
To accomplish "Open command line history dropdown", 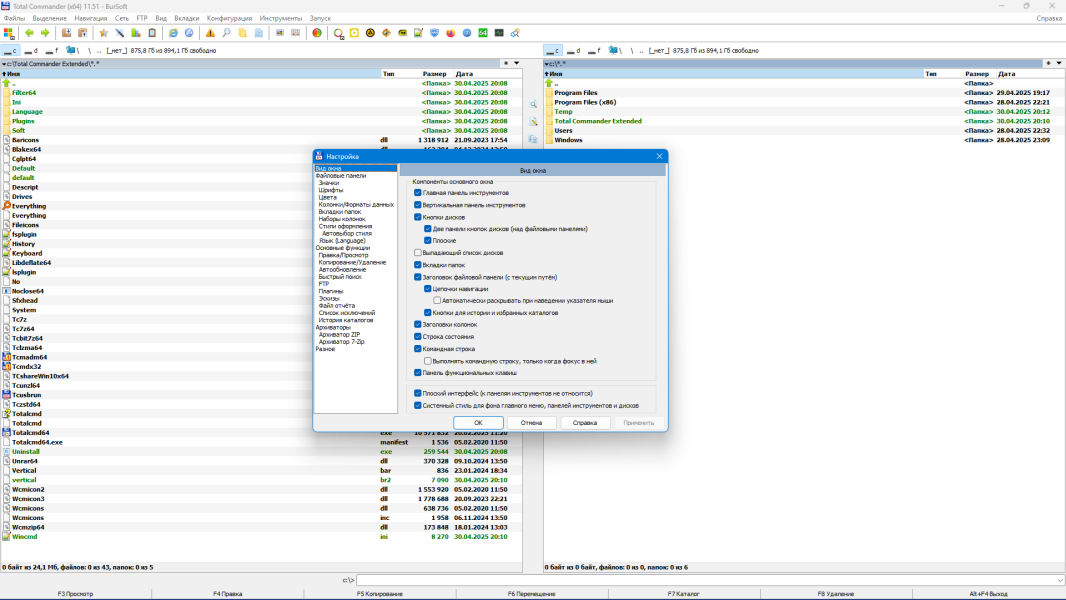I will pos(1061,580).
